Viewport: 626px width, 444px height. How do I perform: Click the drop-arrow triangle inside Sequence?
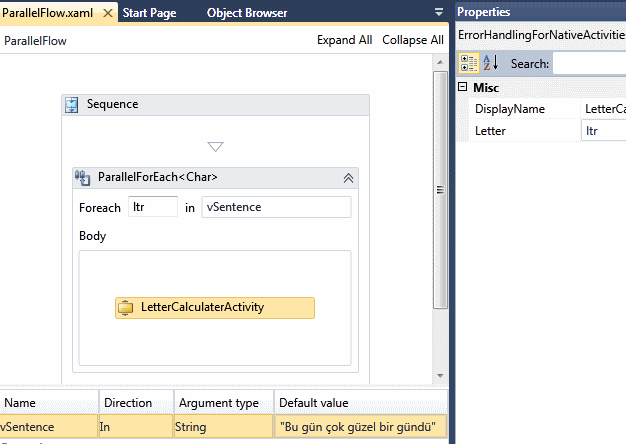coord(215,147)
